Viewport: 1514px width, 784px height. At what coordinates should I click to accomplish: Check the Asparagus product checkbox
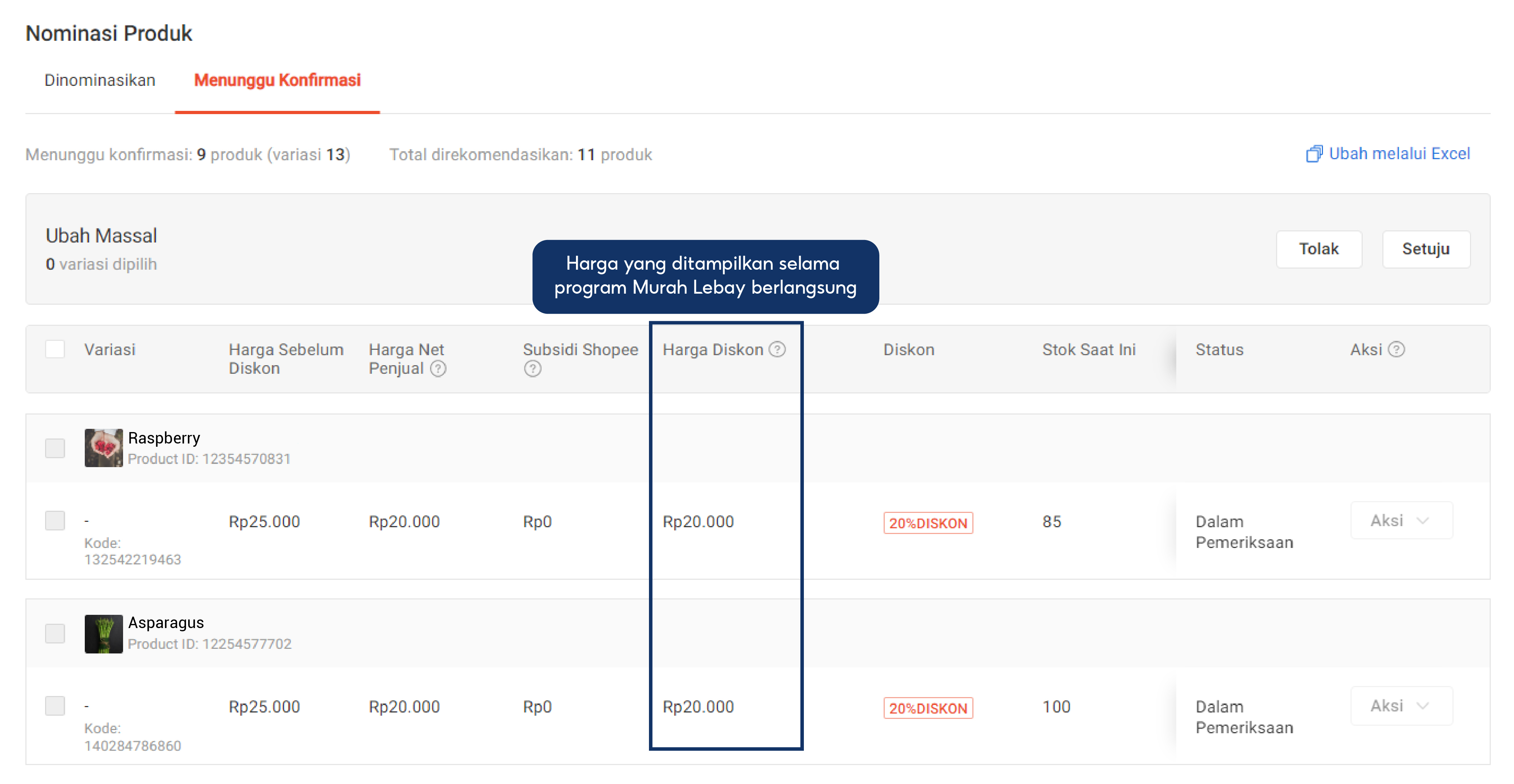(x=55, y=633)
